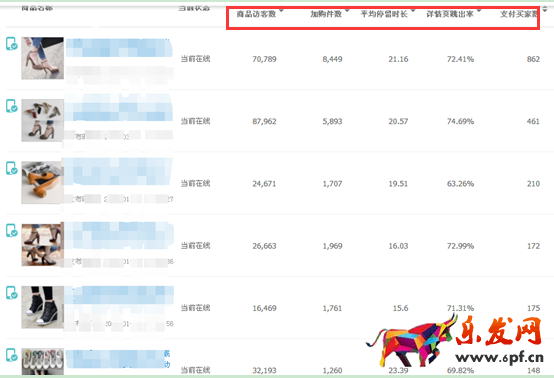Sort by 商品访客数 column arrow
Screen dimensions: 554x378
pyautogui.click(x=281, y=11)
